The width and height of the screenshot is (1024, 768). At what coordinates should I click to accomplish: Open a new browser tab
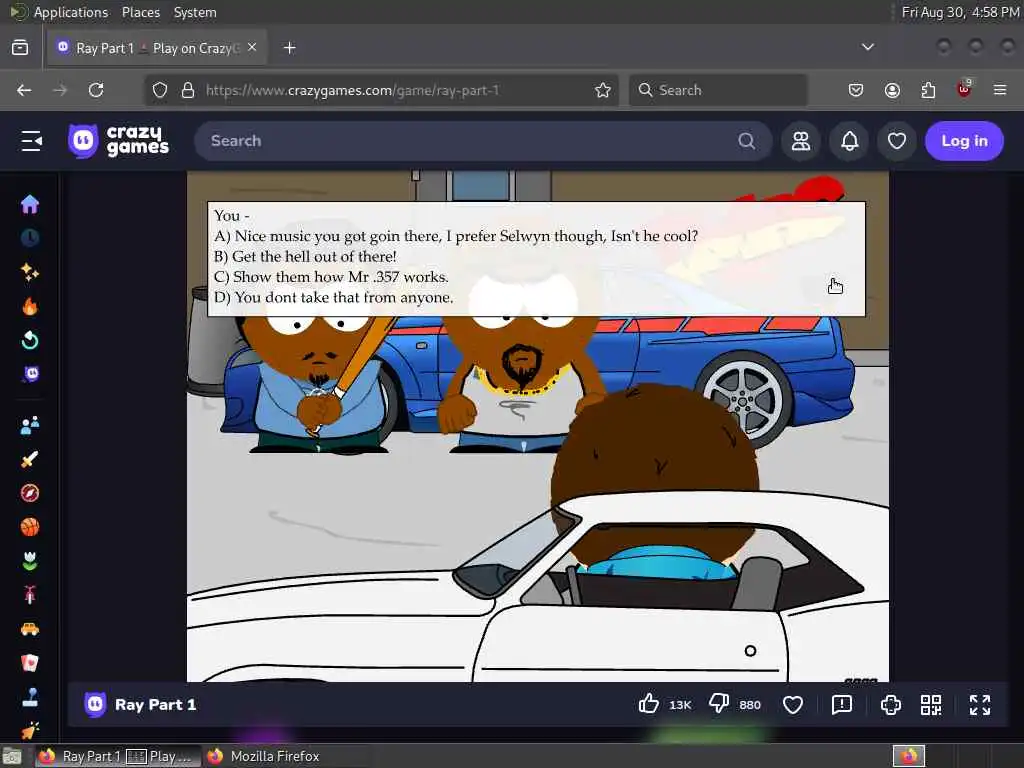[290, 48]
